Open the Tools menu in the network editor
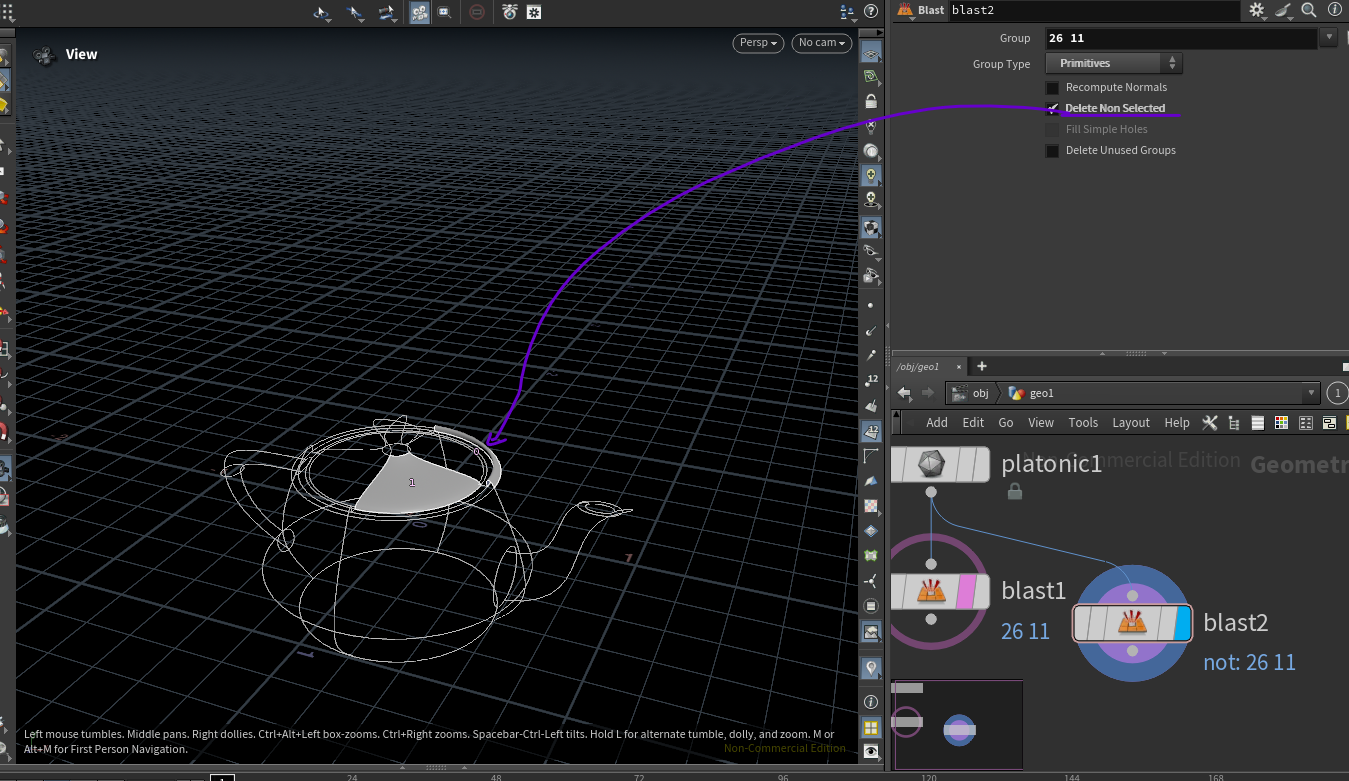The height and width of the screenshot is (781, 1349). [1083, 422]
